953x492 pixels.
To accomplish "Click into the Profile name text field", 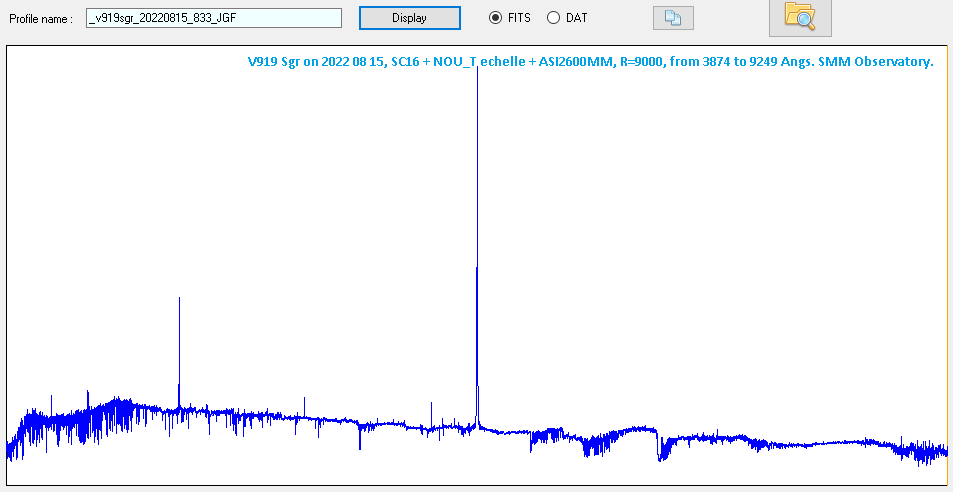I will click(213, 18).
